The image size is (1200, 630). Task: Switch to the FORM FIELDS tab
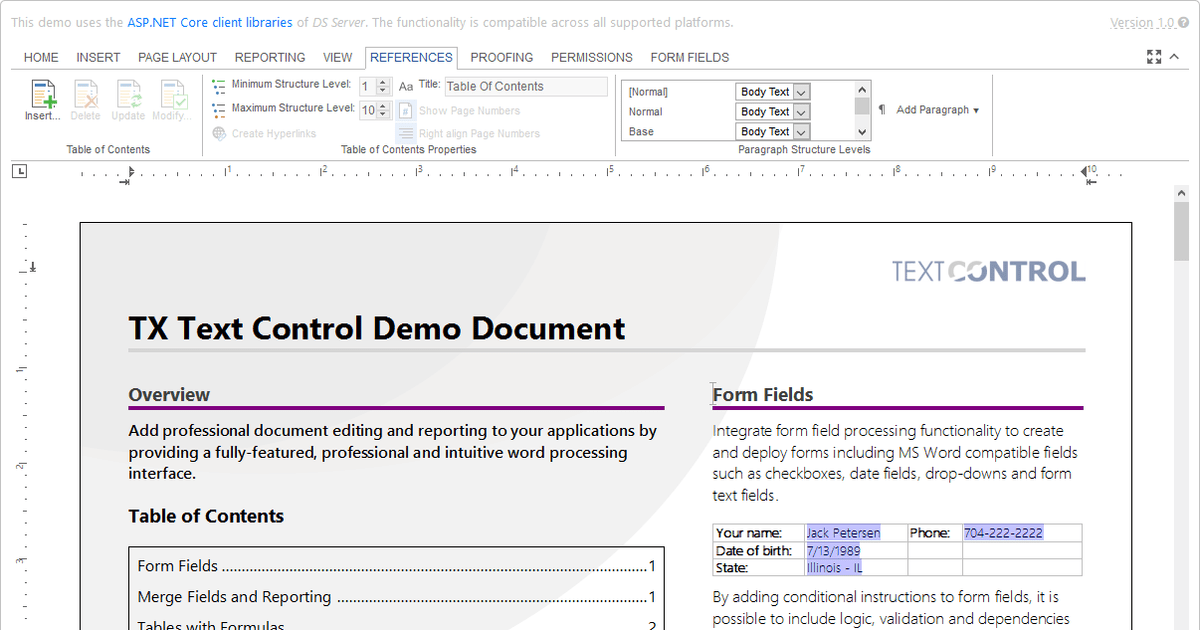click(689, 57)
